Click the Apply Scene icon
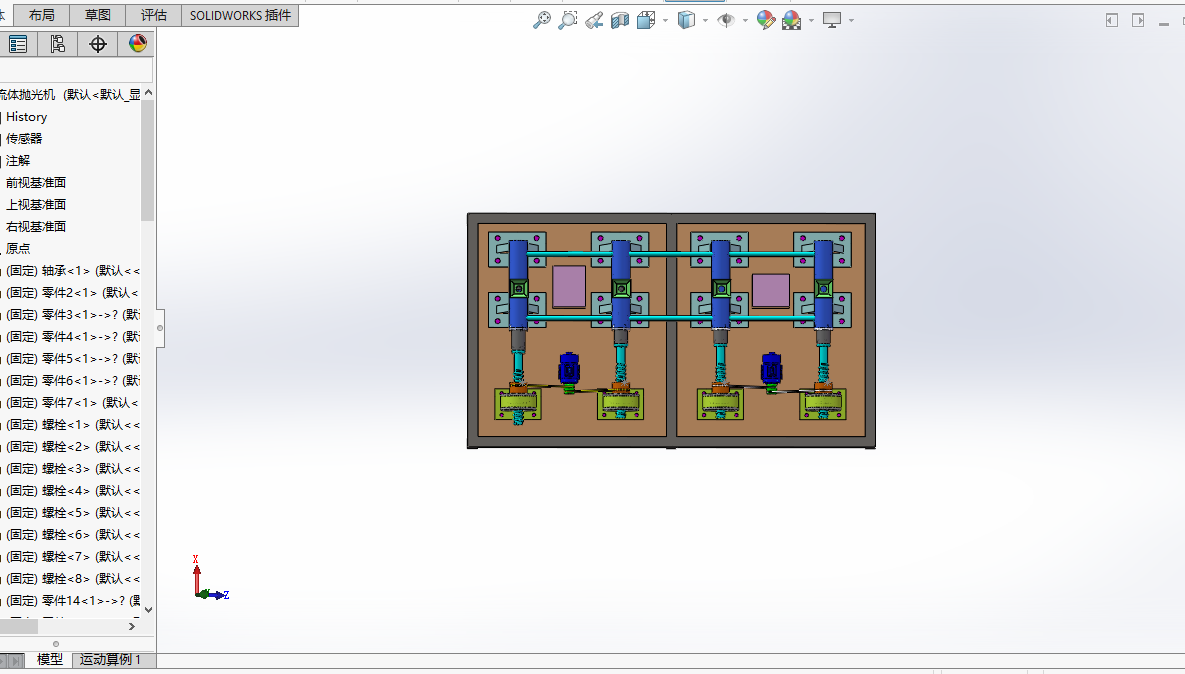 coord(791,20)
